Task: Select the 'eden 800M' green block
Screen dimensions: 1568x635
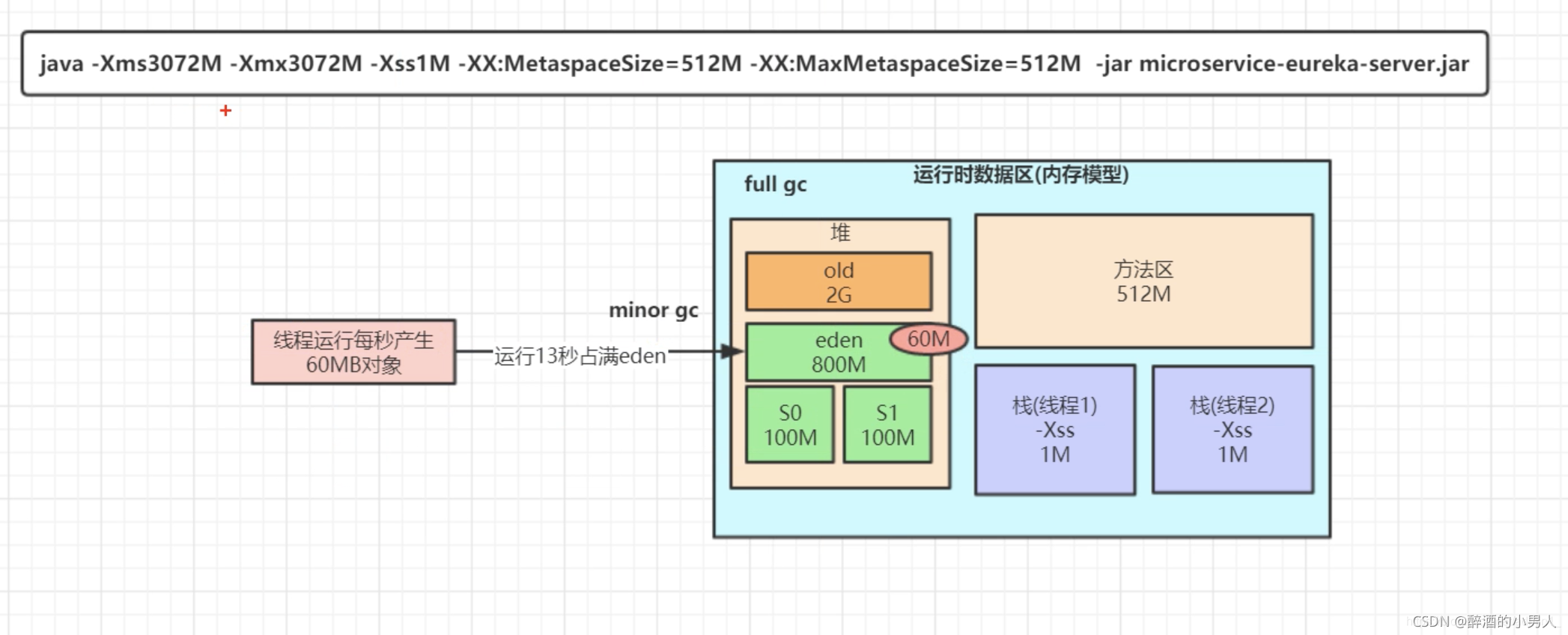Action: (839, 352)
